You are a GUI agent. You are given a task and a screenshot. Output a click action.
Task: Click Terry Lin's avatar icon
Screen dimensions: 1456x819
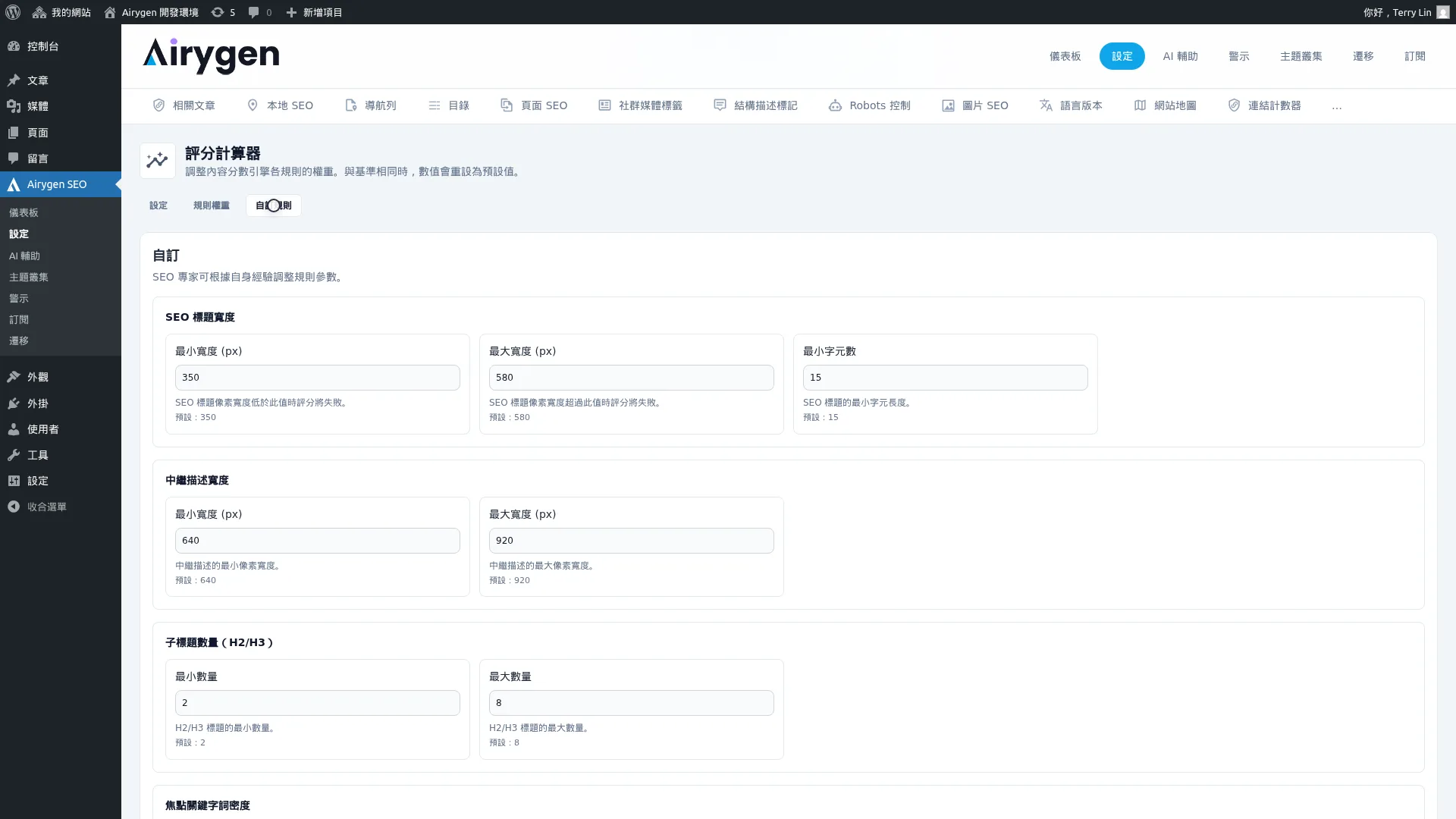1443,12
